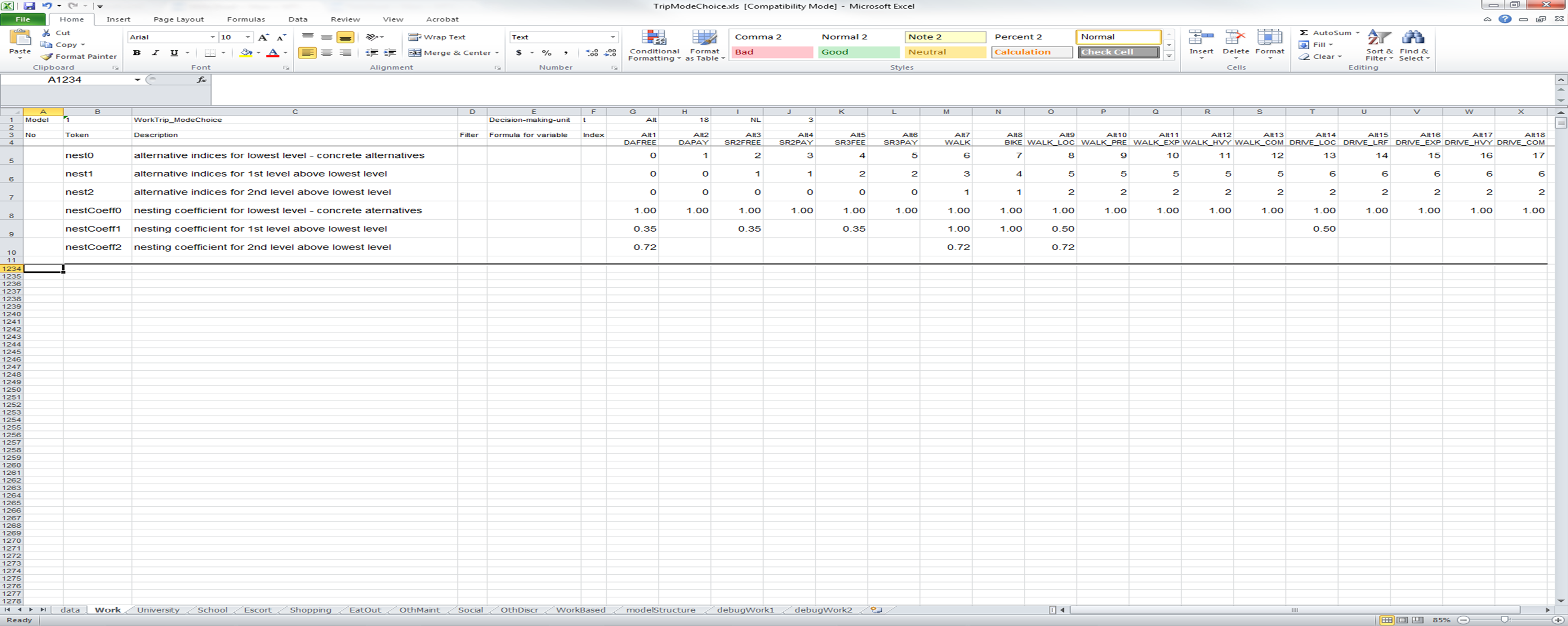Click the Format Painter icon

[47, 56]
